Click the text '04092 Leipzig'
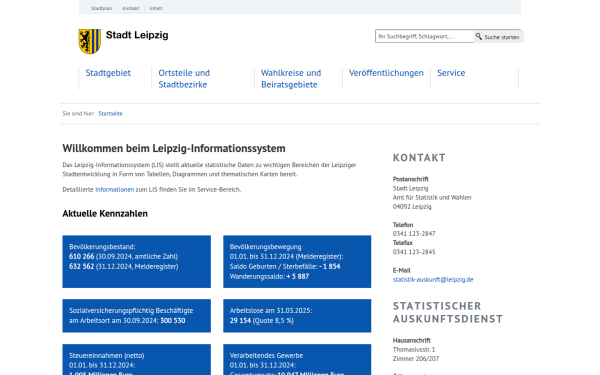 (x=412, y=207)
